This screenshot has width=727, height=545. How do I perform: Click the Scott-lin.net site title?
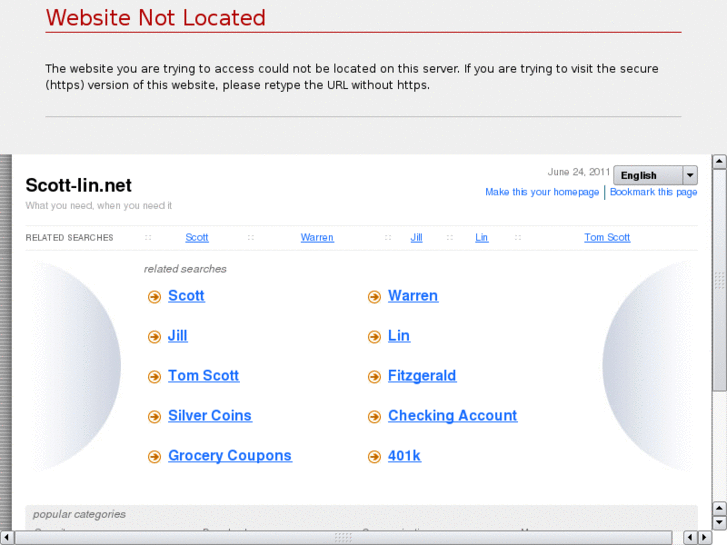coord(79,185)
